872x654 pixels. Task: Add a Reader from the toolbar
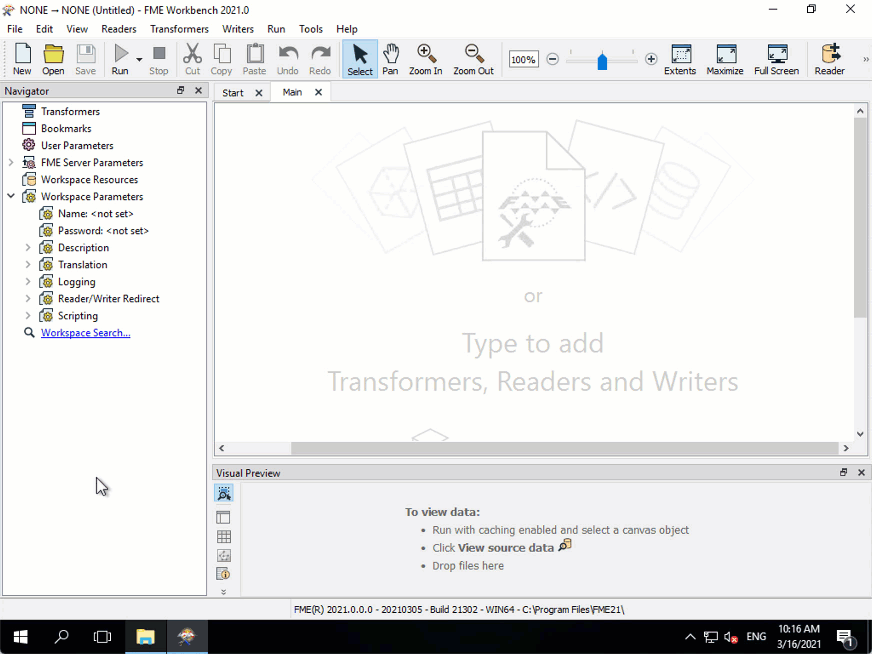[x=830, y=59]
